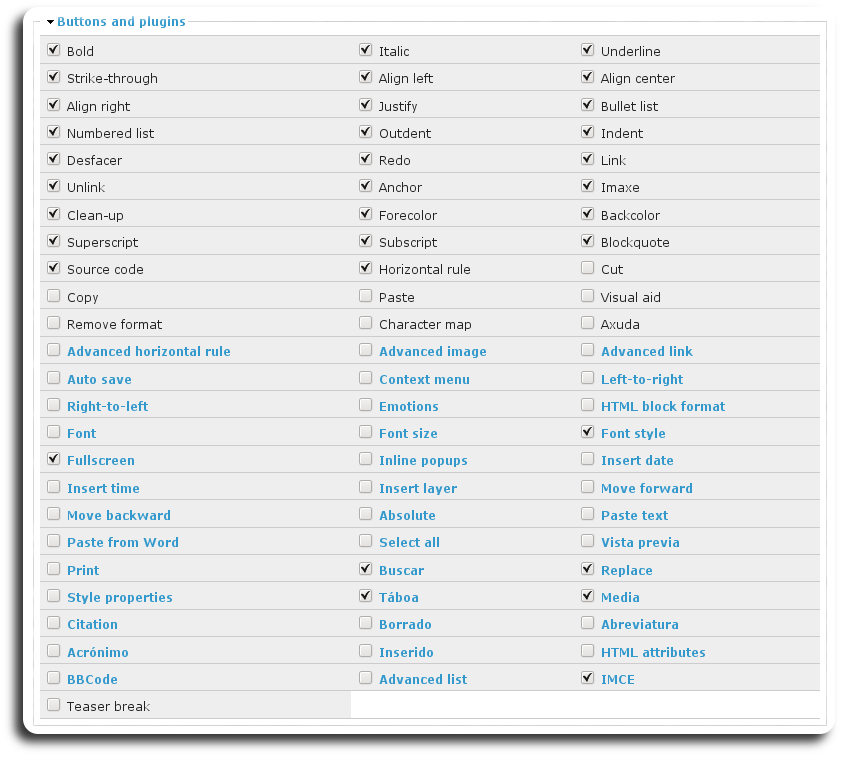
Task: Enable the Character map checkbox
Action: [366, 323]
